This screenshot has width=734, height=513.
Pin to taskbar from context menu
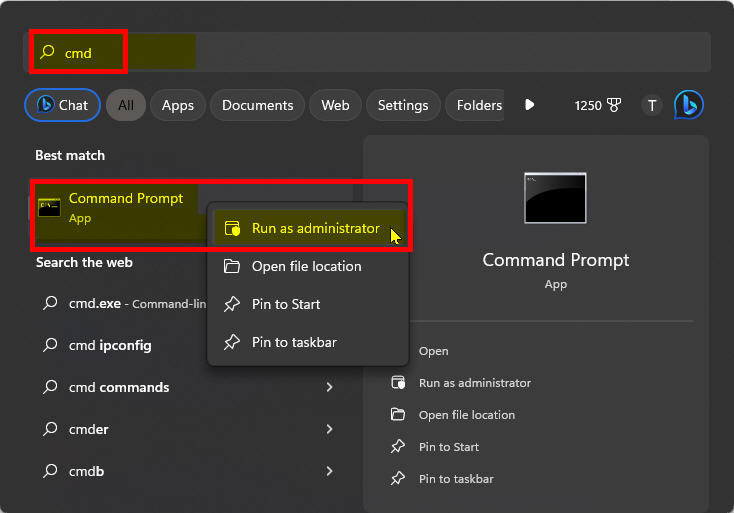pyautogui.click(x=294, y=342)
